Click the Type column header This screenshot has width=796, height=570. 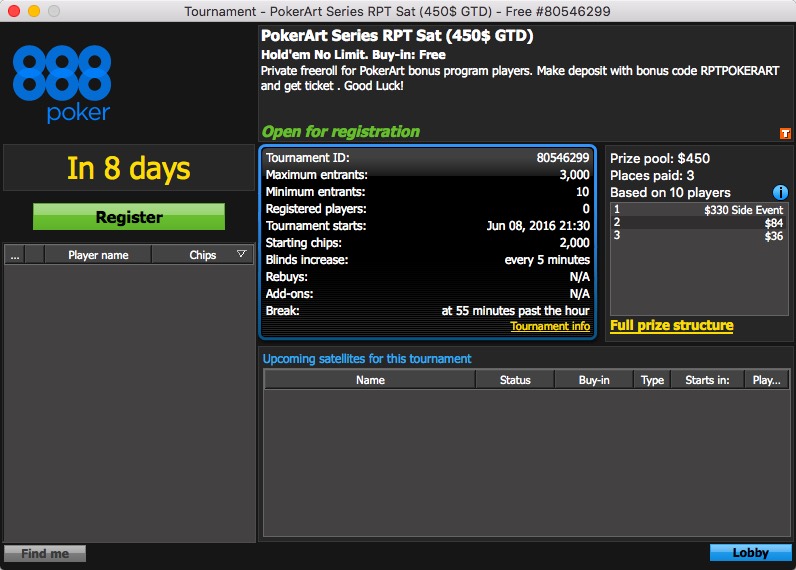tap(652, 380)
